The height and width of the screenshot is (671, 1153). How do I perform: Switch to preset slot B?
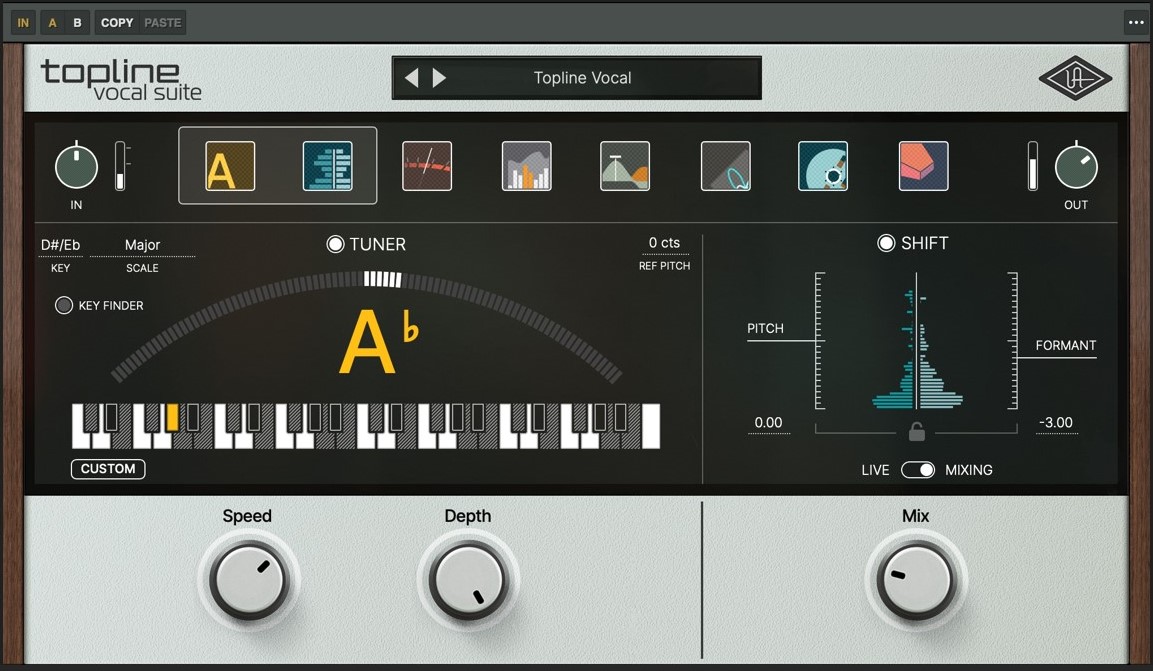click(77, 22)
